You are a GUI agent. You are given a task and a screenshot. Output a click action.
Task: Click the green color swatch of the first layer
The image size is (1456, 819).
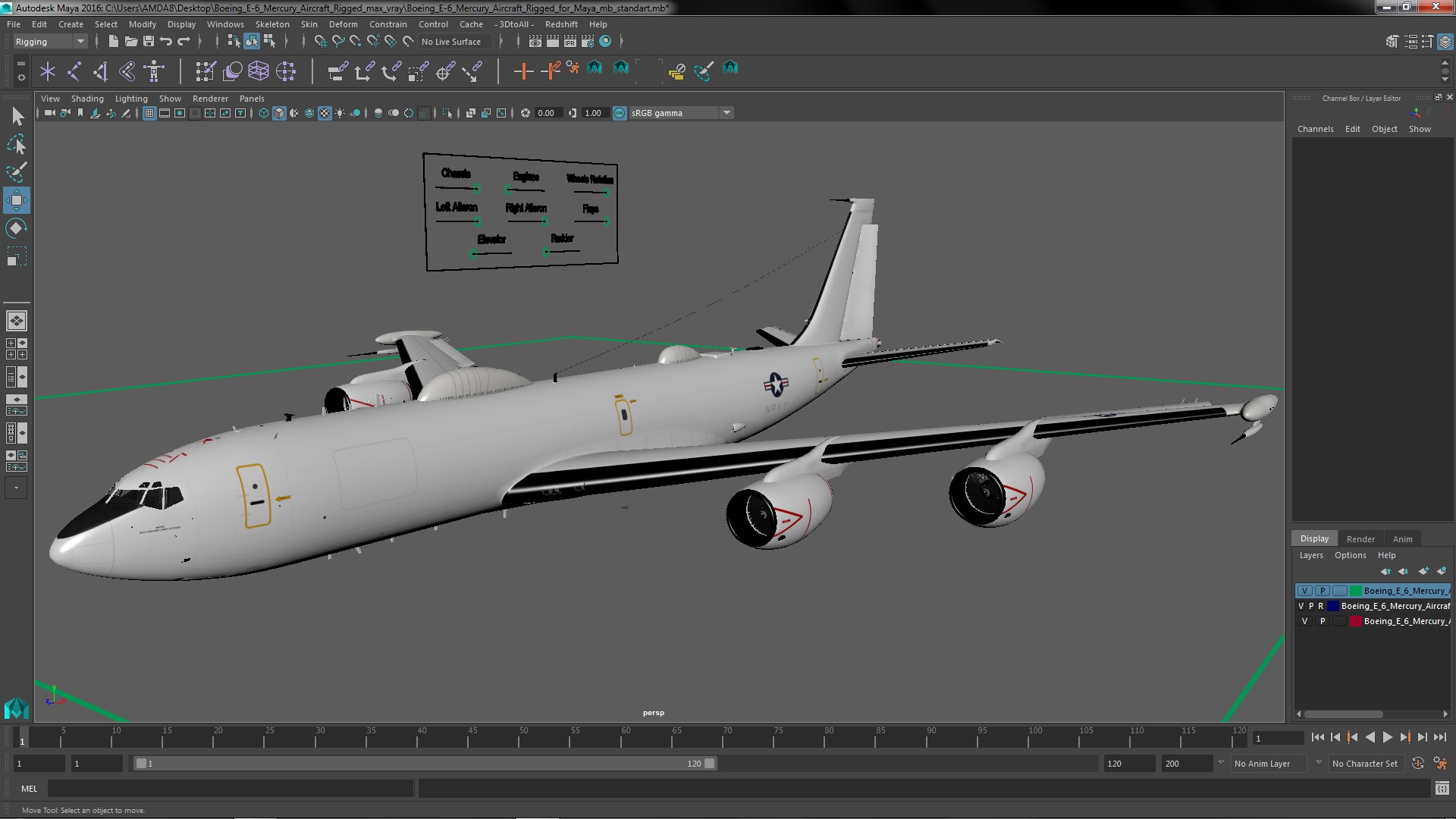(1355, 591)
